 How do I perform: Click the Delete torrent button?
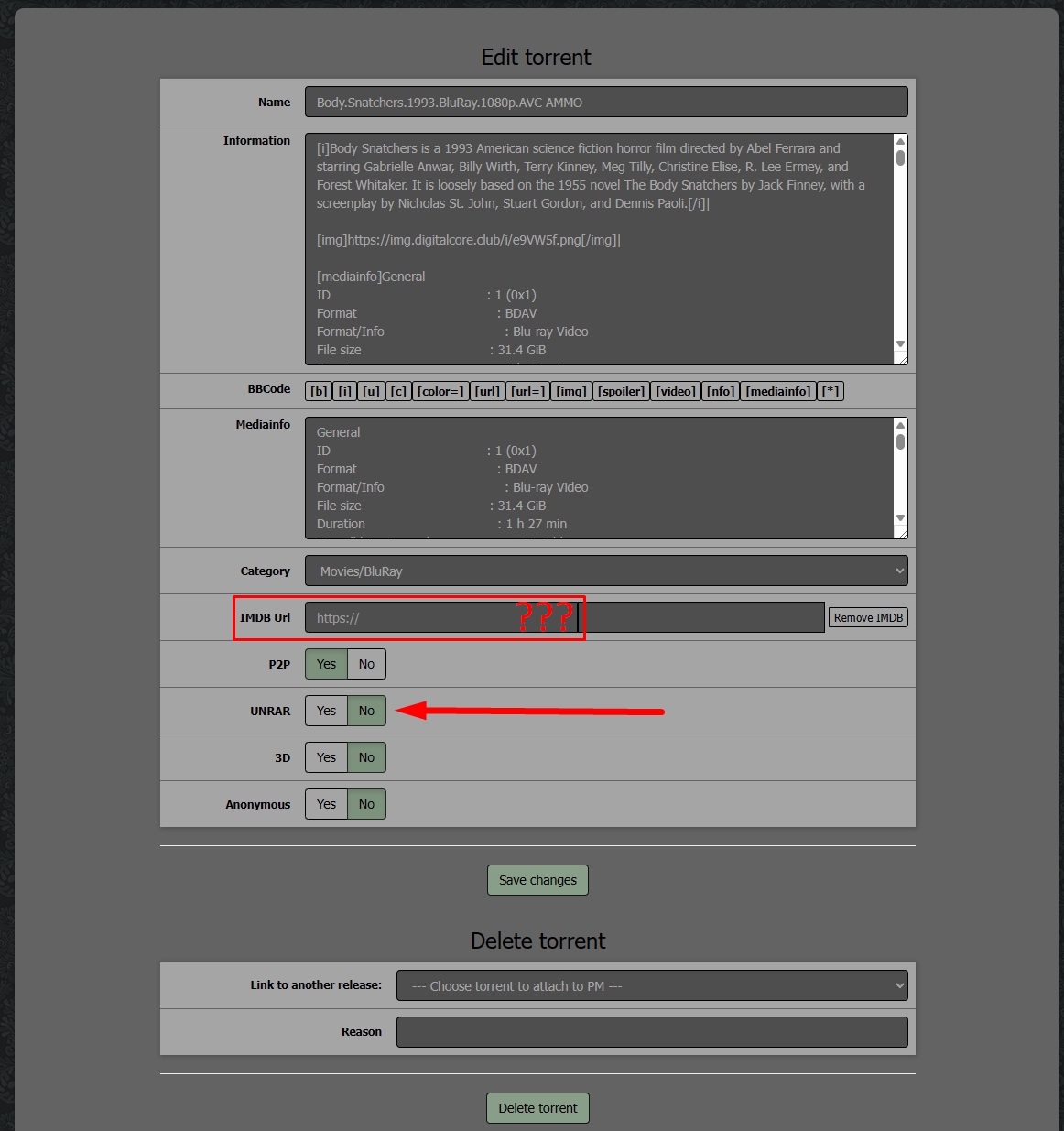coord(537,1108)
